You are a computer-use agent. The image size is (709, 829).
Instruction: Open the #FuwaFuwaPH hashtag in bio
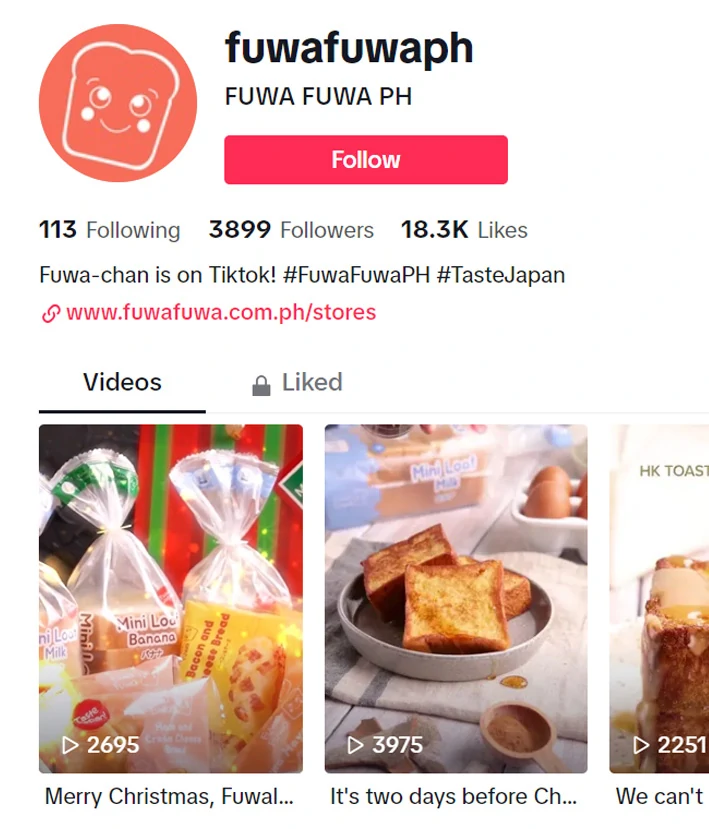(x=356, y=275)
